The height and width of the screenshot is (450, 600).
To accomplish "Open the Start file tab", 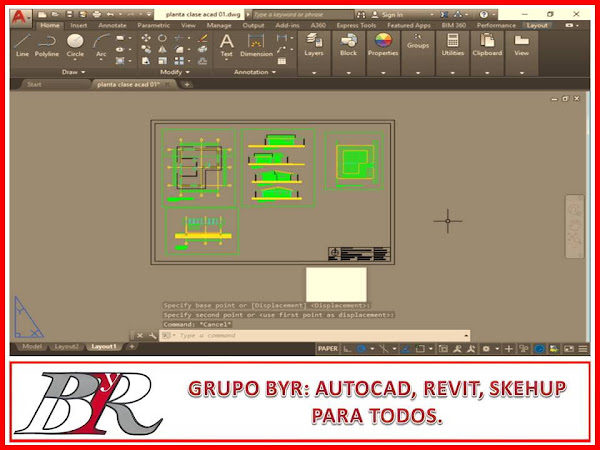I will click(34, 84).
